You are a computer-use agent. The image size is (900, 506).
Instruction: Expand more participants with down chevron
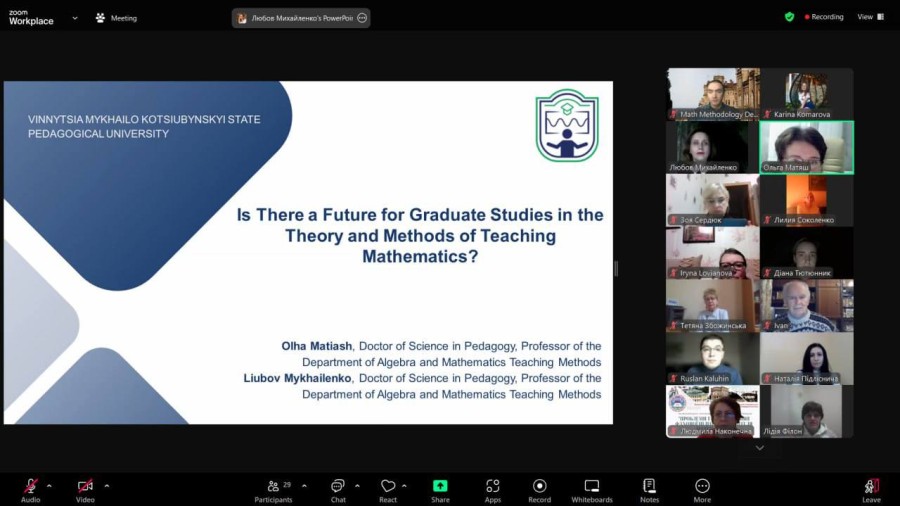[759, 448]
